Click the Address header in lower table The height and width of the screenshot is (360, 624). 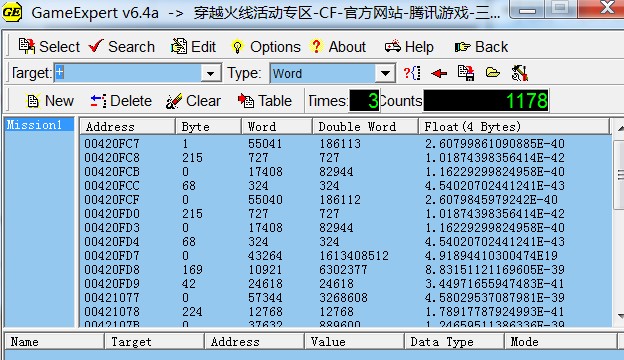click(x=254, y=342)
